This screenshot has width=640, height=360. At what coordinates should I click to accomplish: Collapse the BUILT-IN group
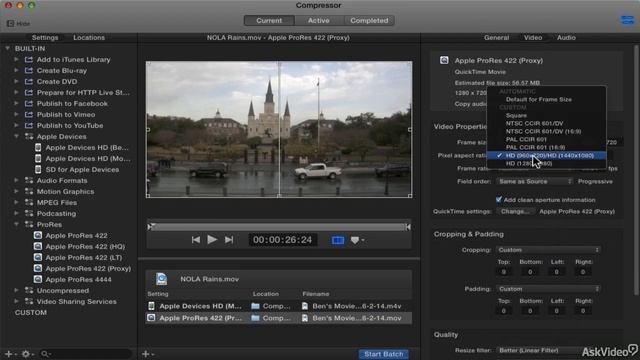(7, 48)
